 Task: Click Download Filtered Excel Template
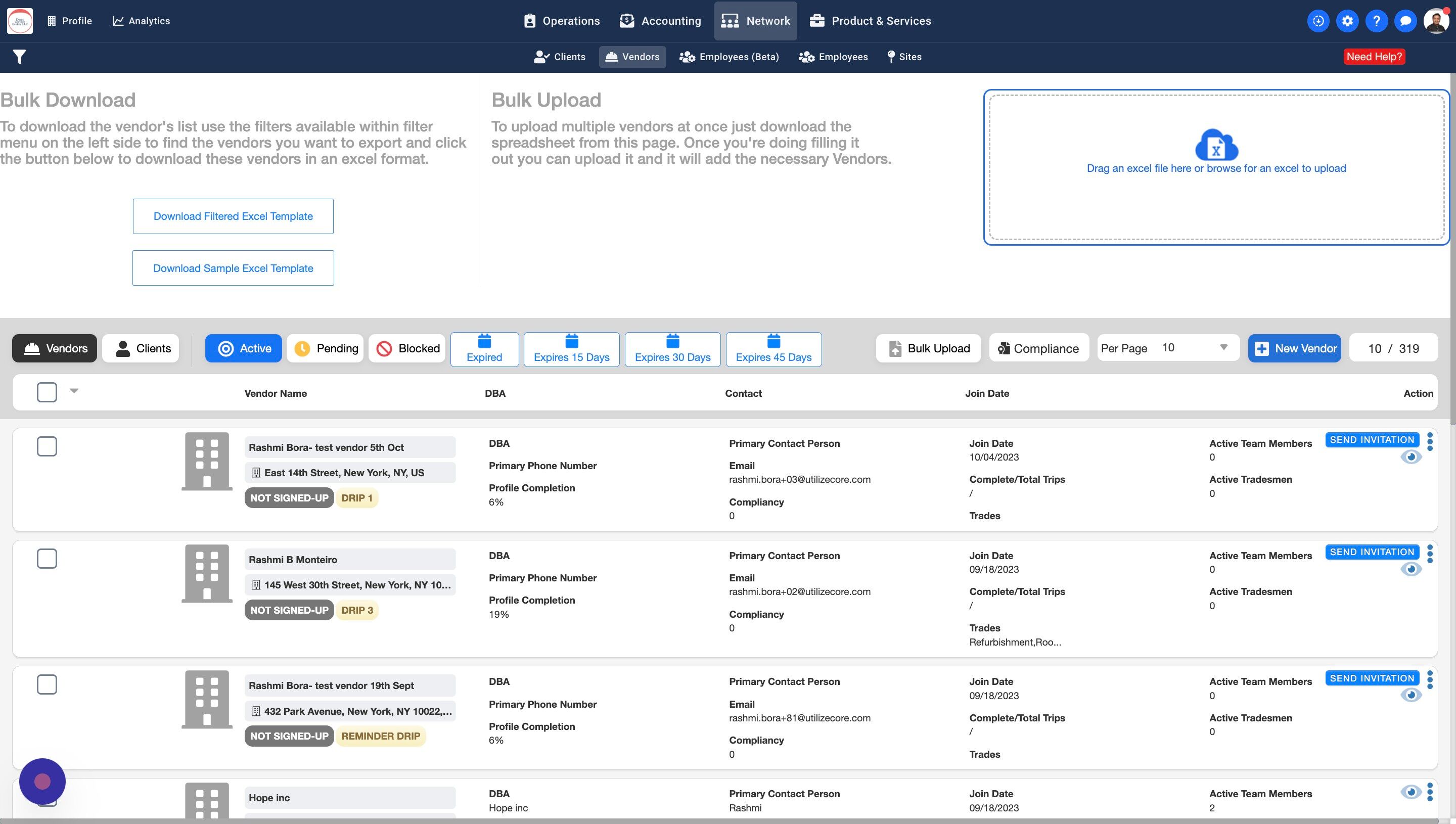(x=233, y=216)
